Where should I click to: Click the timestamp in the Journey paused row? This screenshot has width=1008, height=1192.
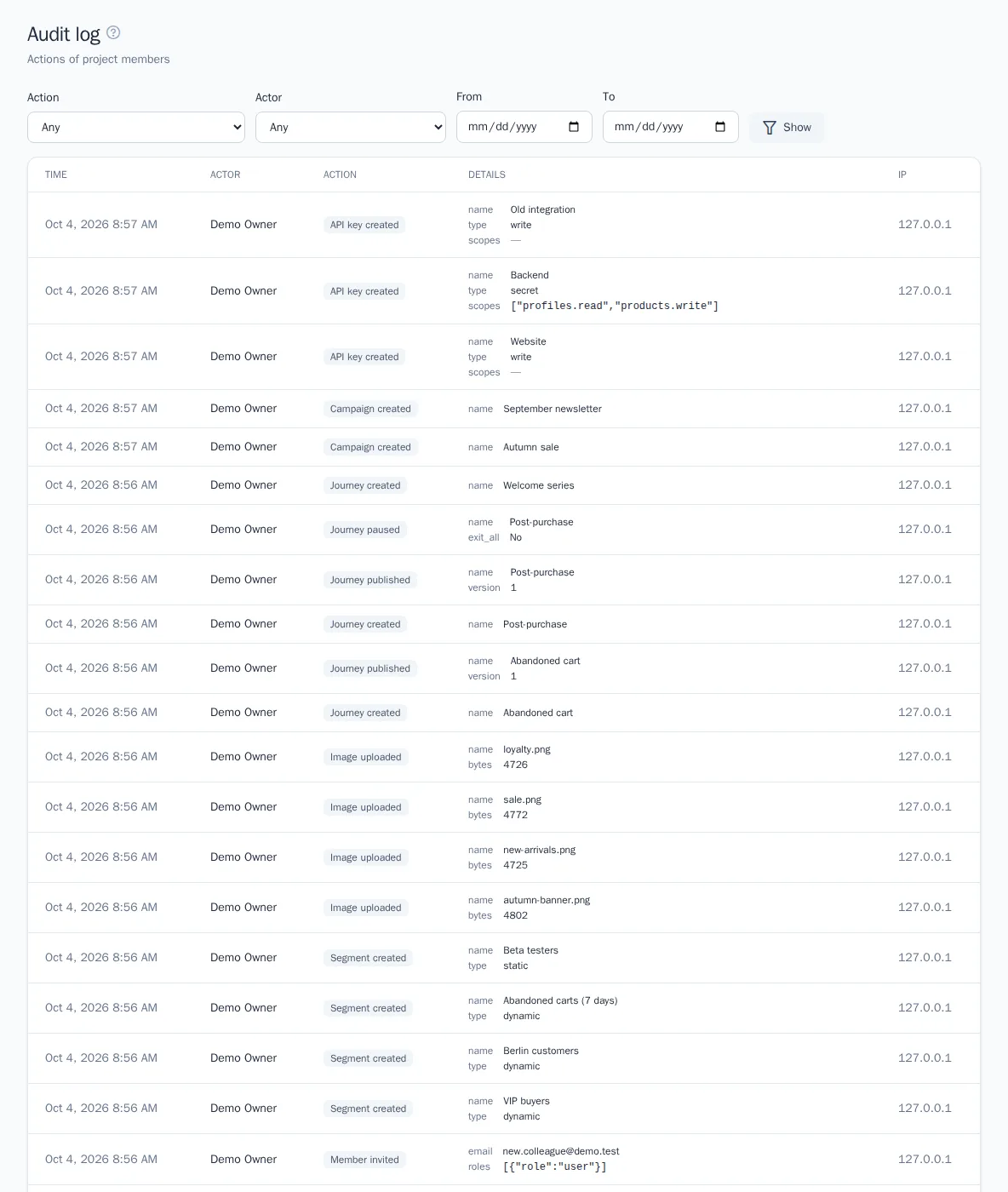click(x=101, y=529)
